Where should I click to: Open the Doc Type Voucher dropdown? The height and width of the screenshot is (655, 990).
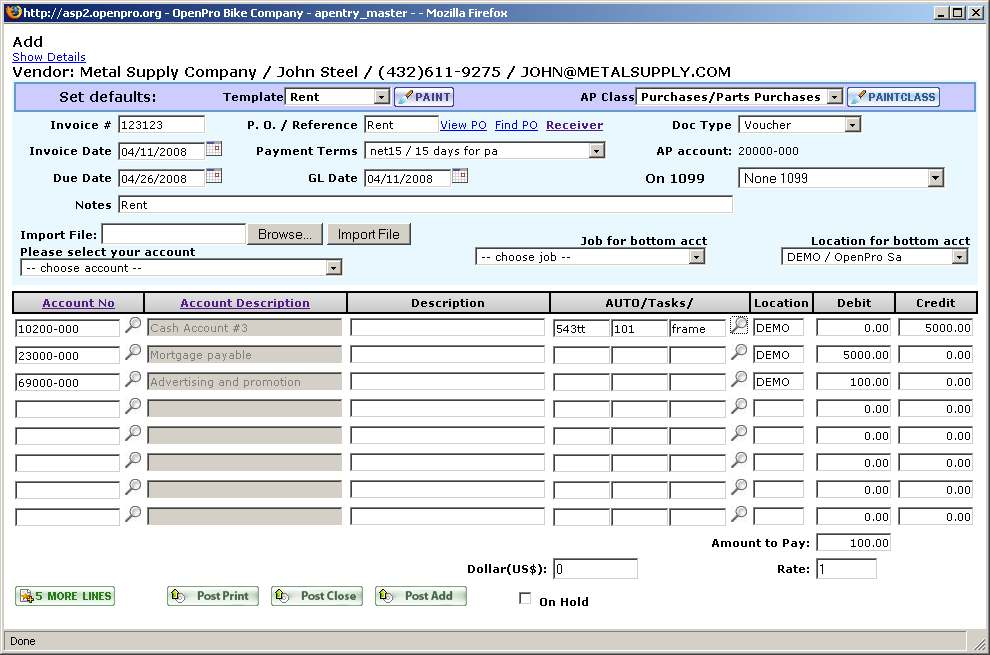point(852,125)
